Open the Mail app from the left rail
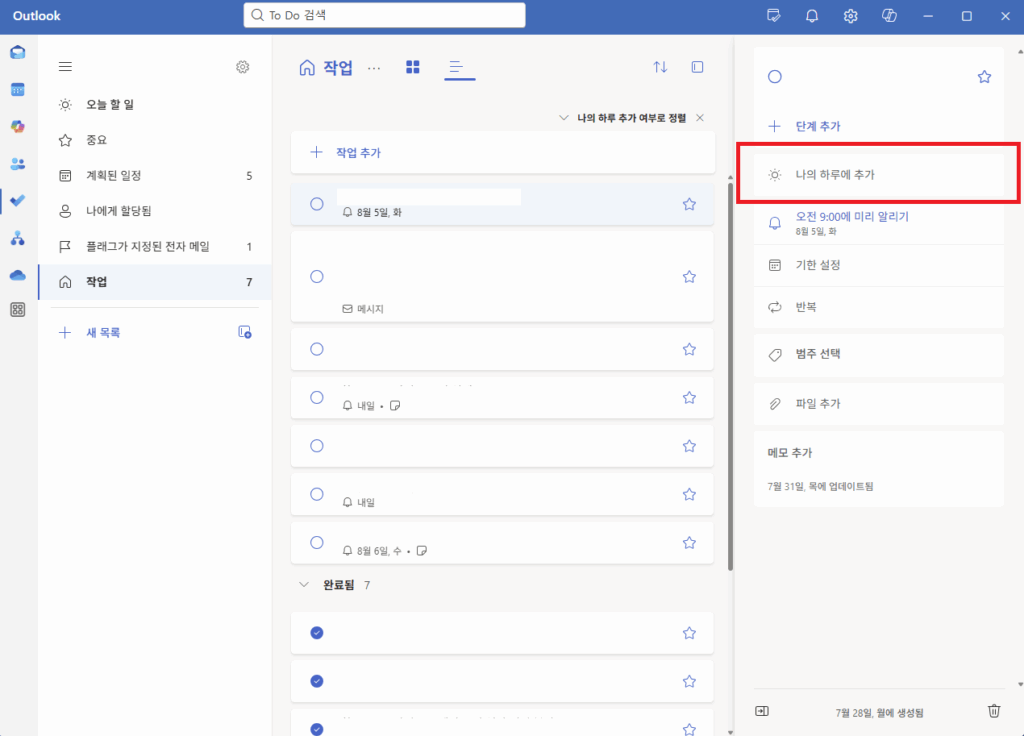This screenshot has height=736, width=1024. tap(18, 52)
